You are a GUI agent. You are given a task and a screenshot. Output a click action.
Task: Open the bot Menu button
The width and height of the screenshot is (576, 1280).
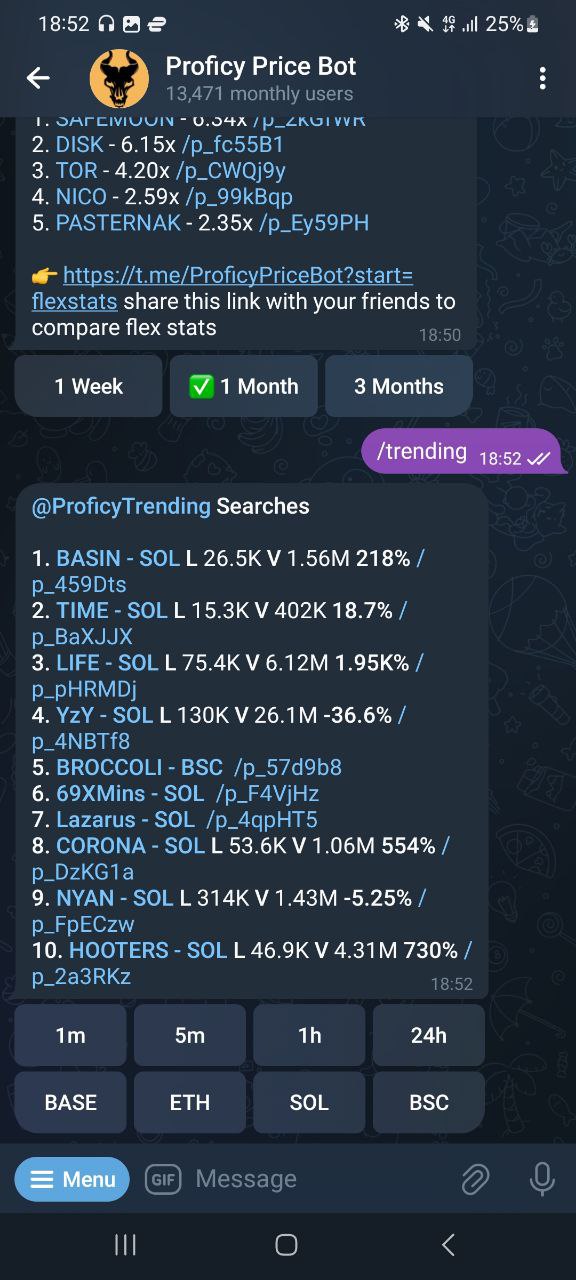click(x=72, y=1179)
